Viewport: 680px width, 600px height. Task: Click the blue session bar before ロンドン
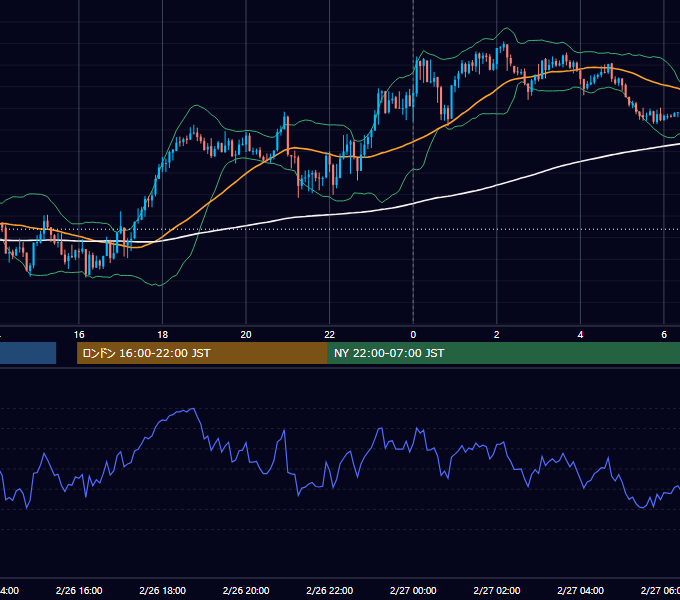(x=28, y=353)
